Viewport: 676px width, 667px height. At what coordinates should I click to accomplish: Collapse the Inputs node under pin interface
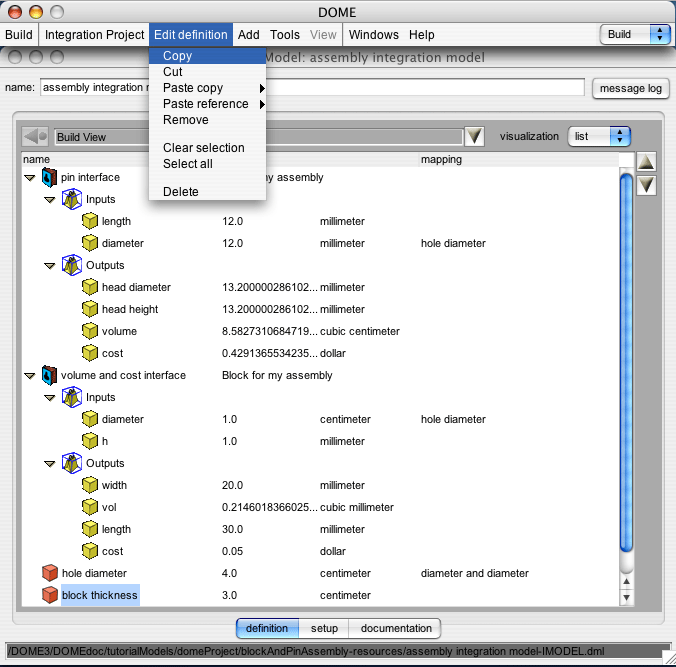pos(50,200)
